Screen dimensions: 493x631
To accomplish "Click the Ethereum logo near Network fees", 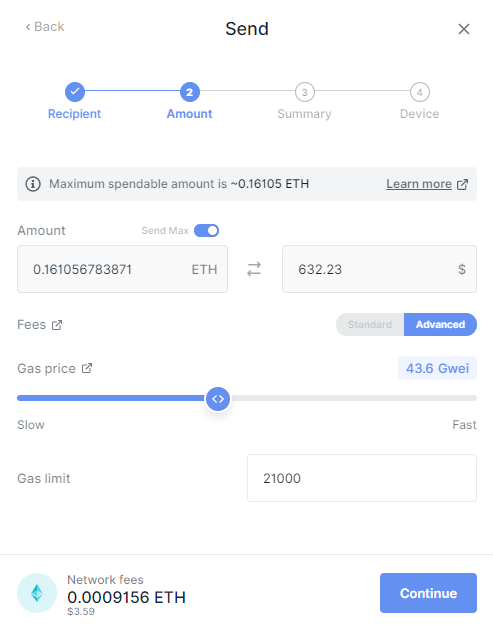I will (x=37, y=593).
